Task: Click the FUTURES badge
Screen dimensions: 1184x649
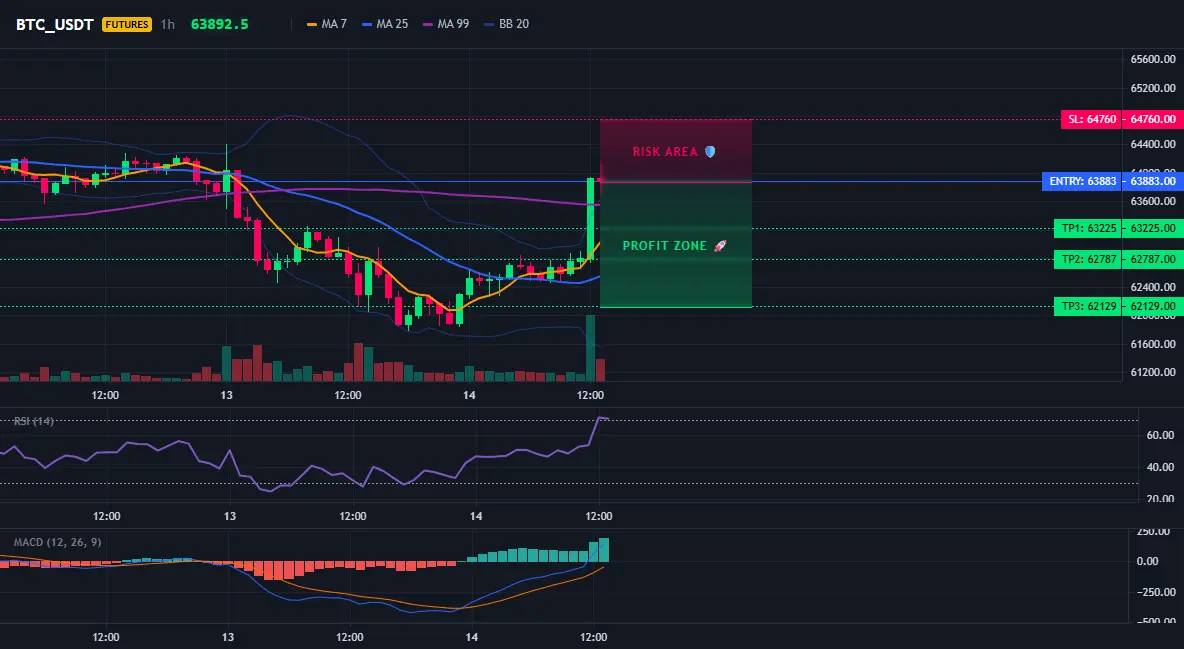Action: (x=127, y=24)
